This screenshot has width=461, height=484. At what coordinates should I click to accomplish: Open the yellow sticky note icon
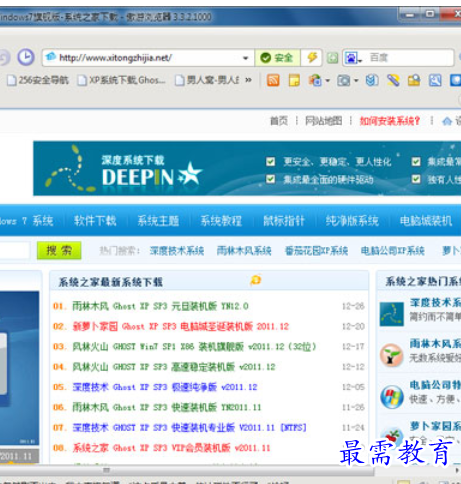294,80
